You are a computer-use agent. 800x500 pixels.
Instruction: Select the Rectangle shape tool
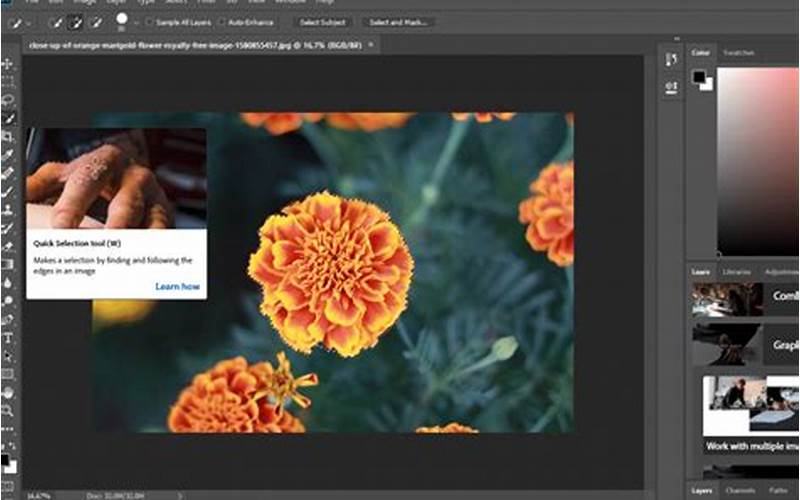pyautogui.click(x=8, y=374)
